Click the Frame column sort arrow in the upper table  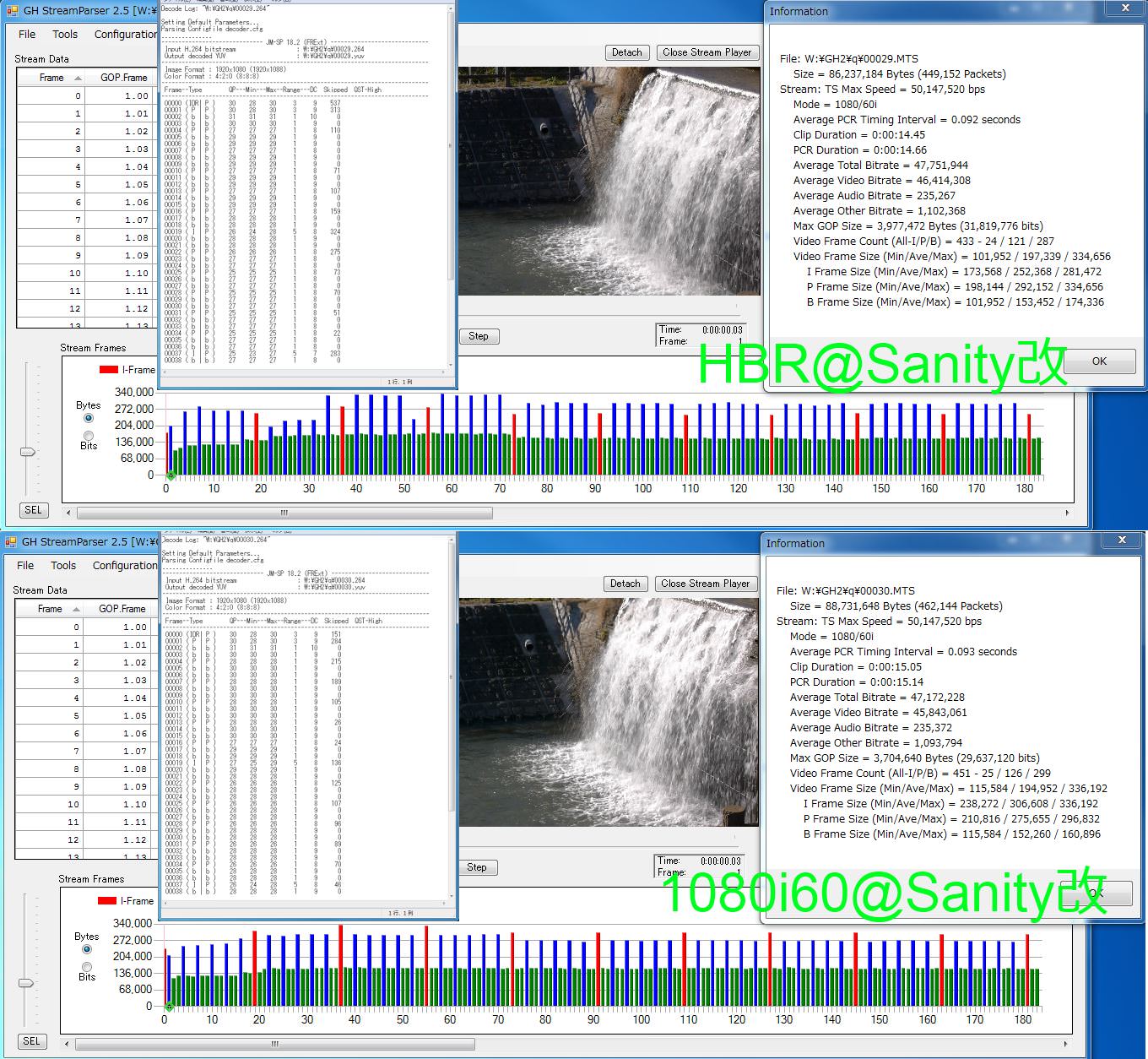click(x=78, y=78)
